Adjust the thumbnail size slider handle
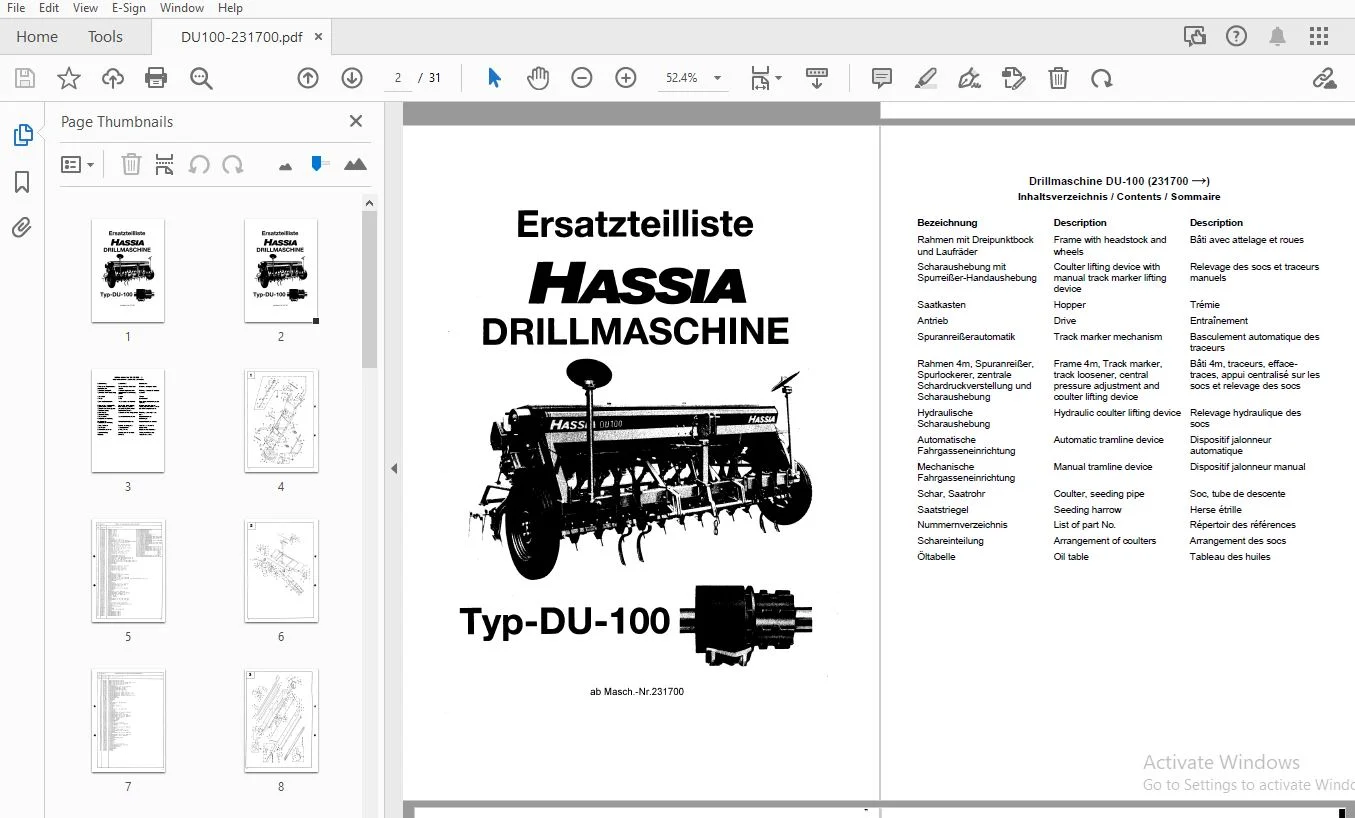The image size is (1355, 818). (319, 163)
